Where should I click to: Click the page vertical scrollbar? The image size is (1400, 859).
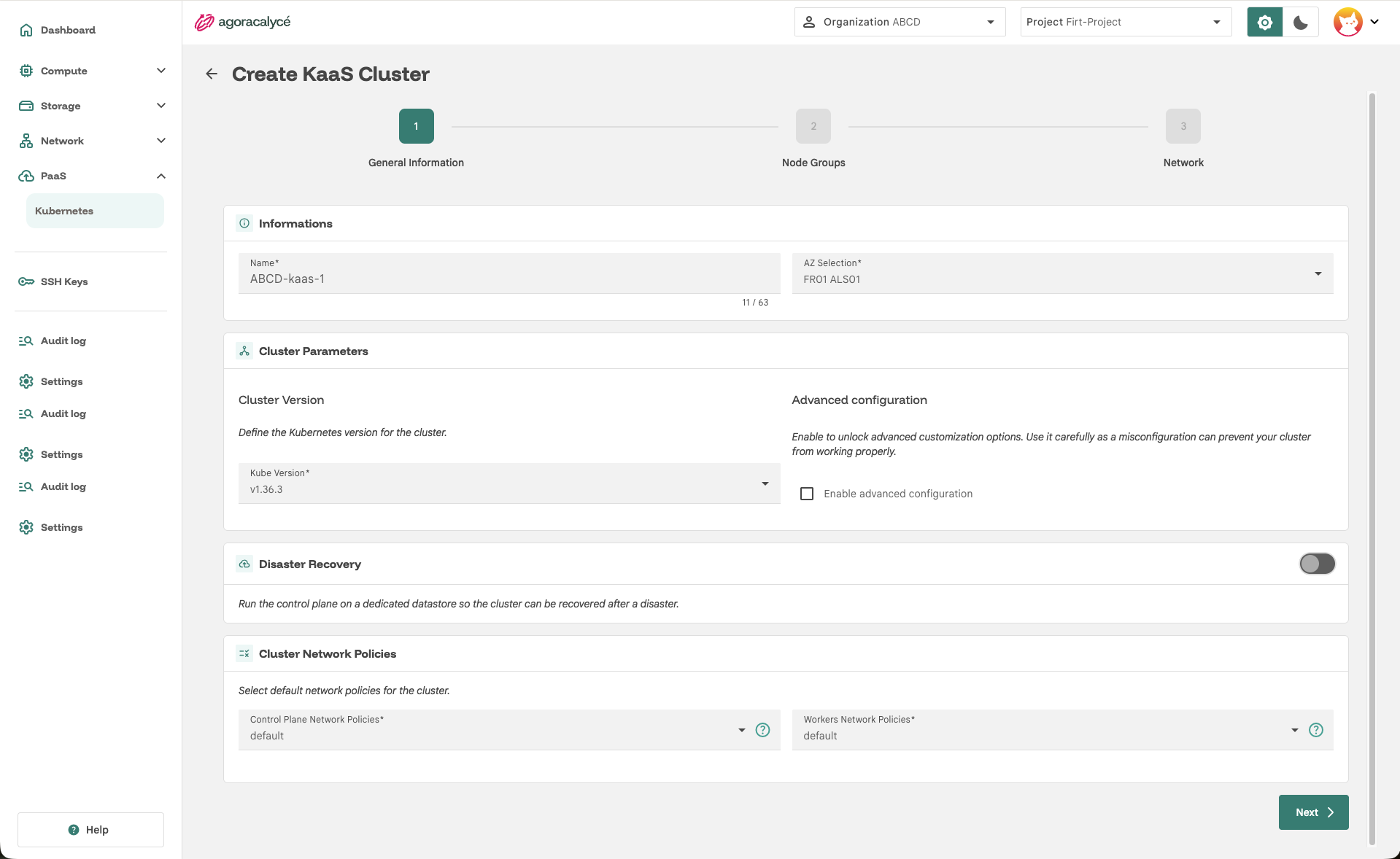click(1372, 468)
